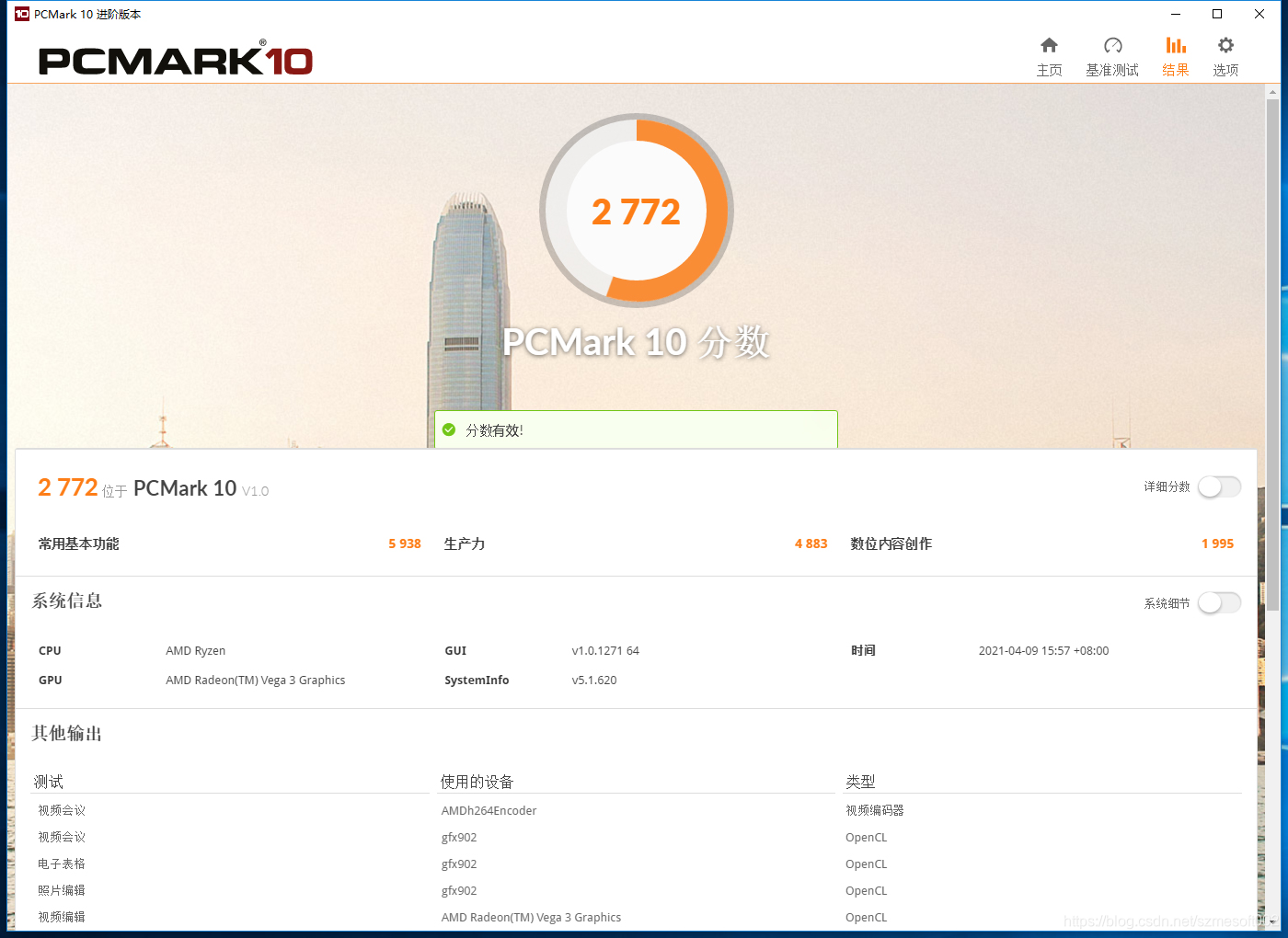1288x938 pixels.
Task: Click the 视频编码器 type cell
Action: (x=875, y=810)
